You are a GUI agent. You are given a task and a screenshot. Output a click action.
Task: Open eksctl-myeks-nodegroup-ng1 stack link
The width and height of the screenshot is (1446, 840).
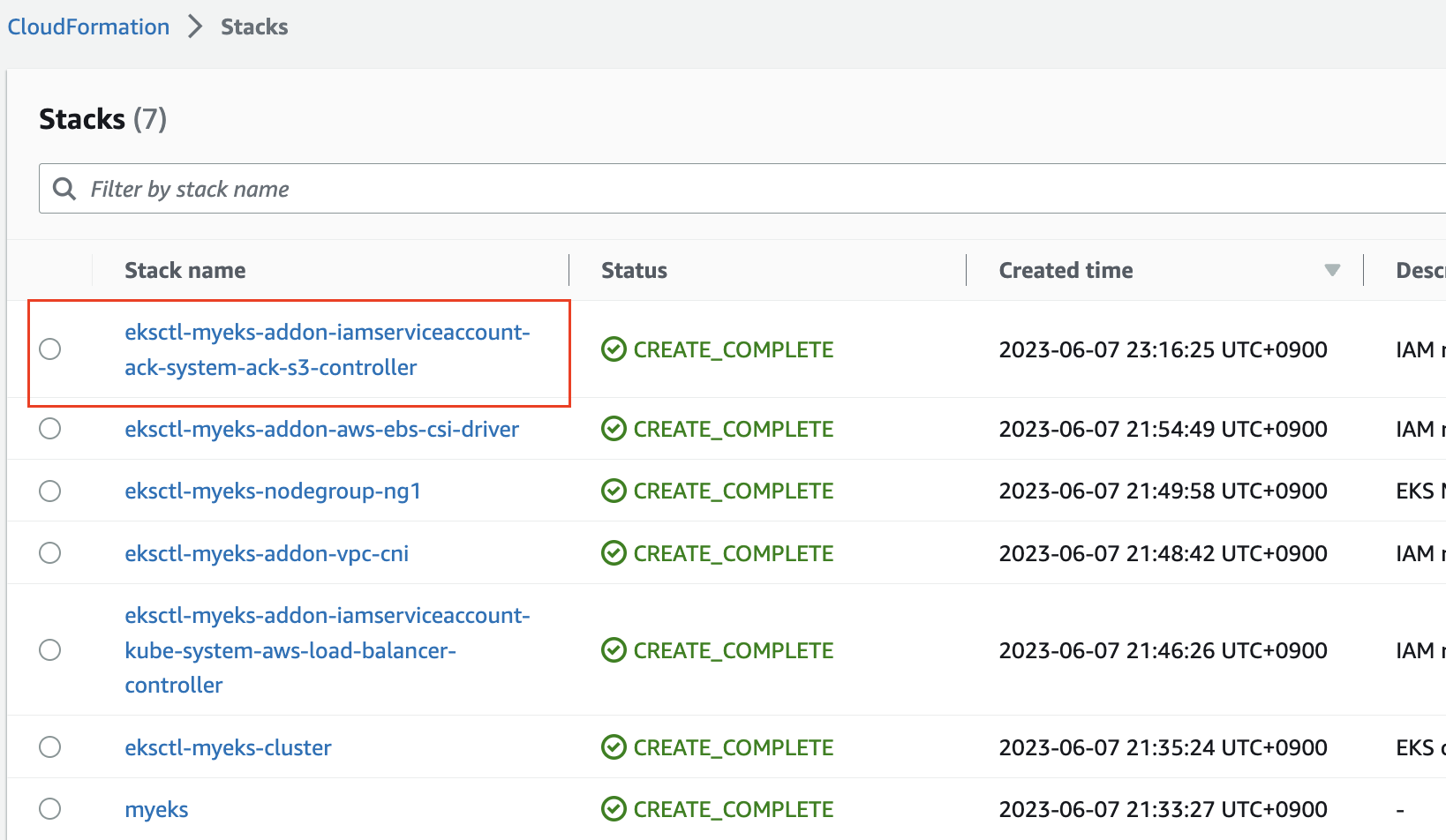[273, 491]
